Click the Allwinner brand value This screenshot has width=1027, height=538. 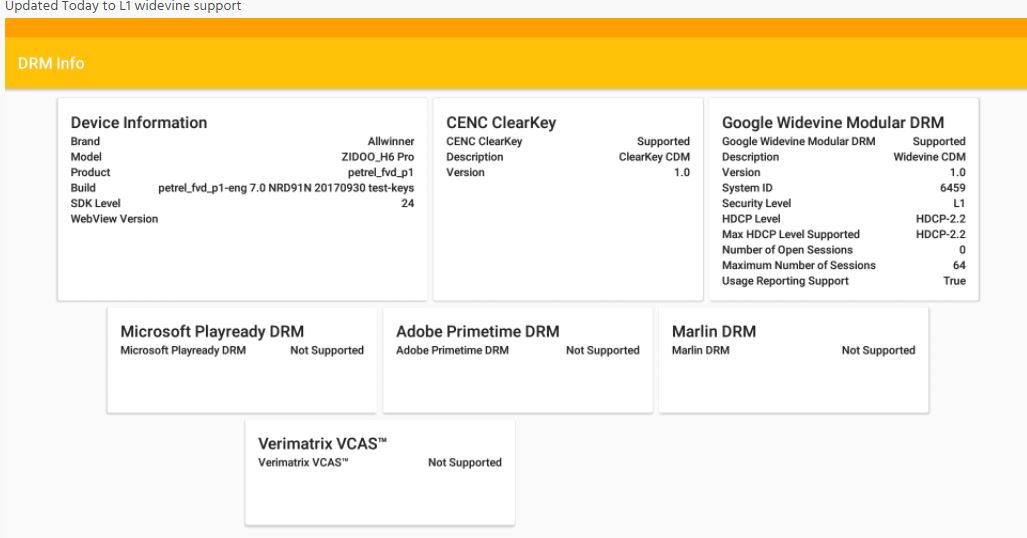coord(390,142)
